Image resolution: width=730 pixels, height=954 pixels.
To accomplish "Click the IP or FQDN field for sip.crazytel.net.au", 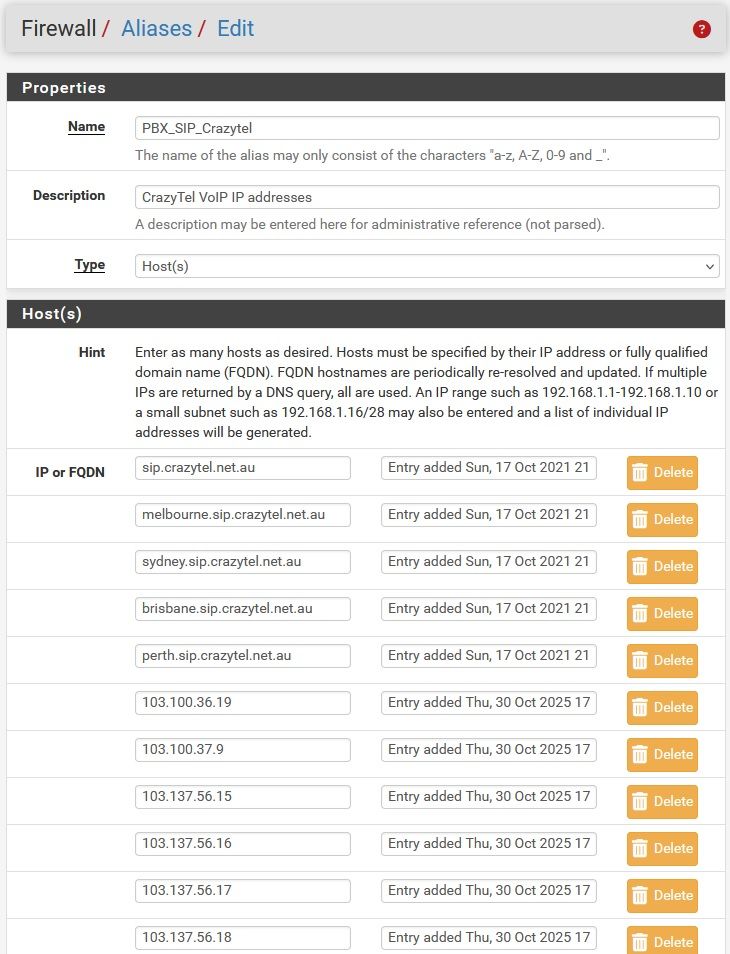I will pos(242,467).
